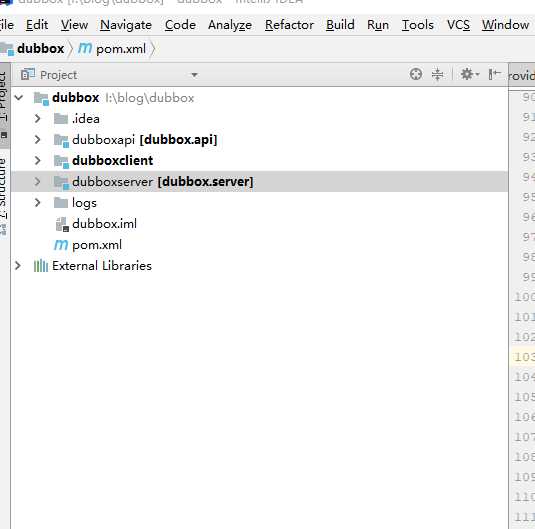Expand the dubboxclient module
535x529 pixels.
click(x=38, y=160)
